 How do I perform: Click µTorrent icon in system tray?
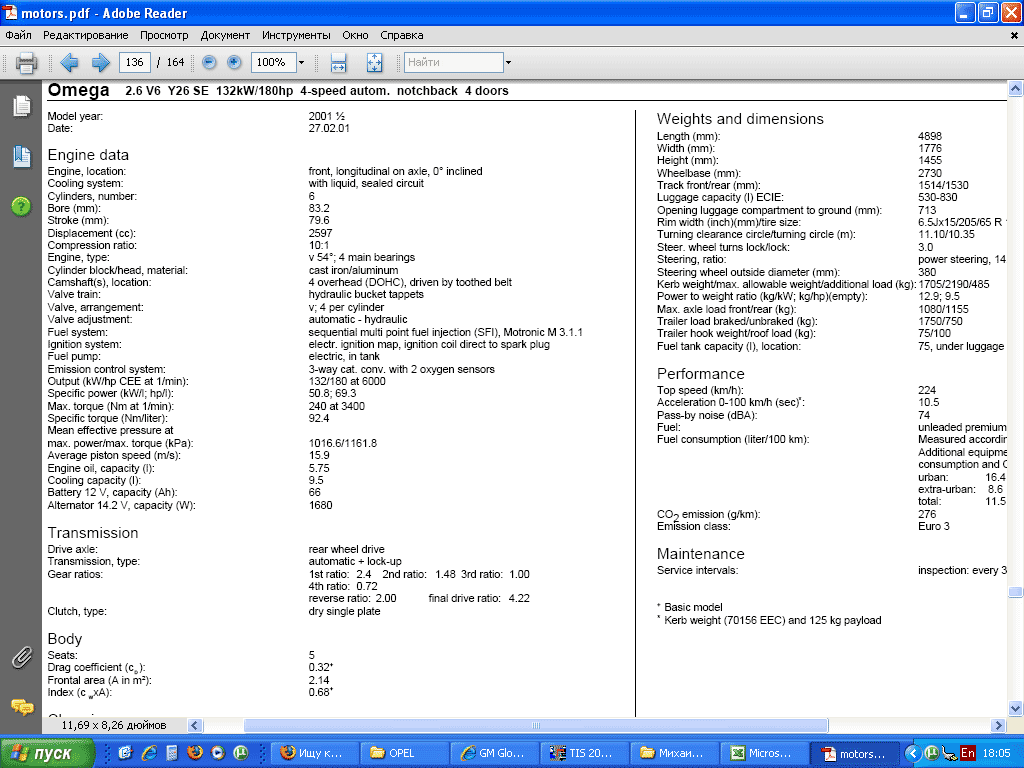click(932, 753)
